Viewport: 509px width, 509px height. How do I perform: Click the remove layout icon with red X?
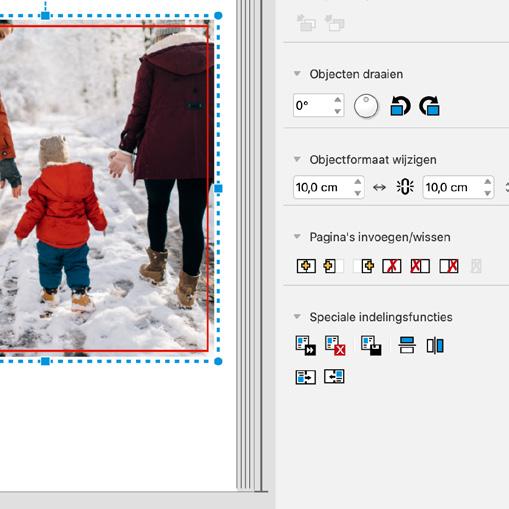[x=335, y=345]
